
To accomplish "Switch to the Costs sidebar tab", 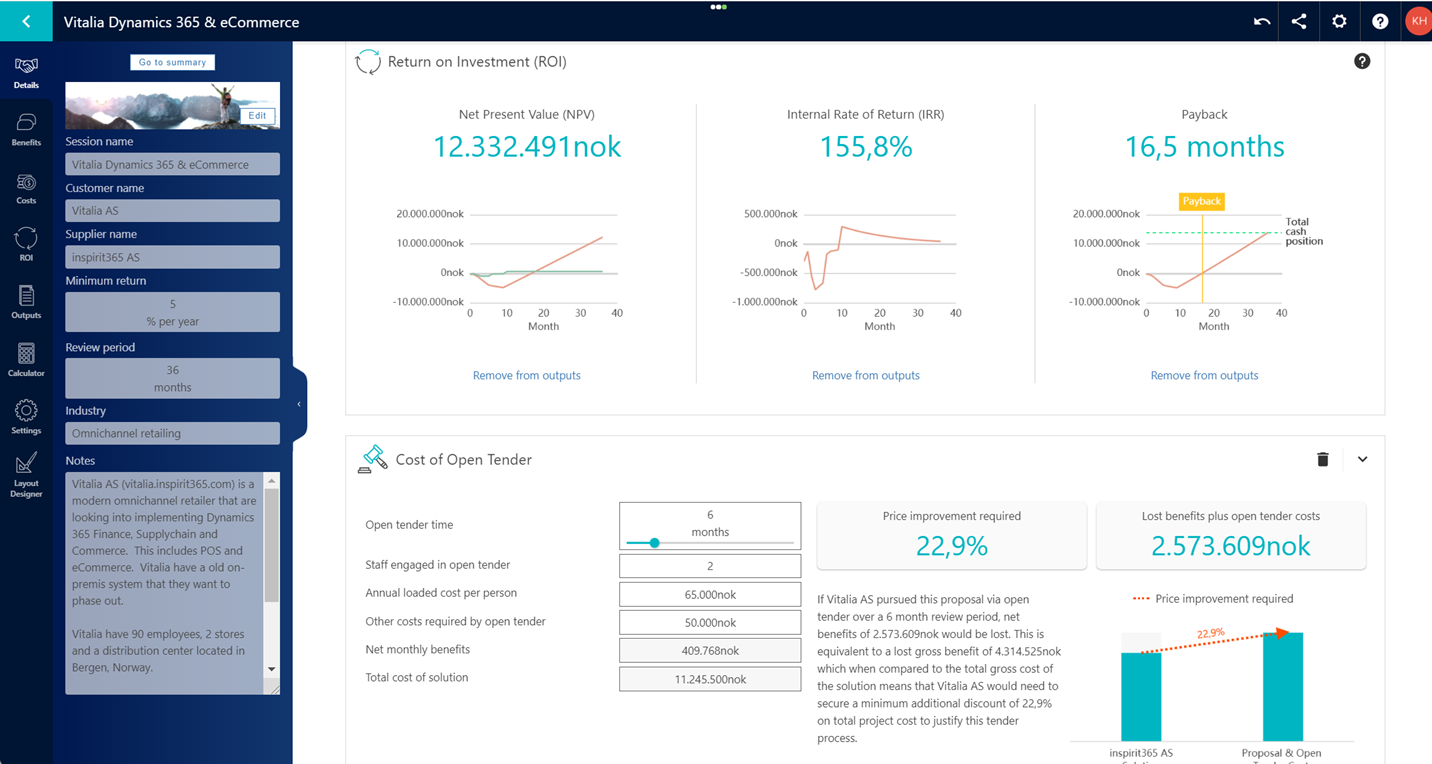I will (26, 188).
